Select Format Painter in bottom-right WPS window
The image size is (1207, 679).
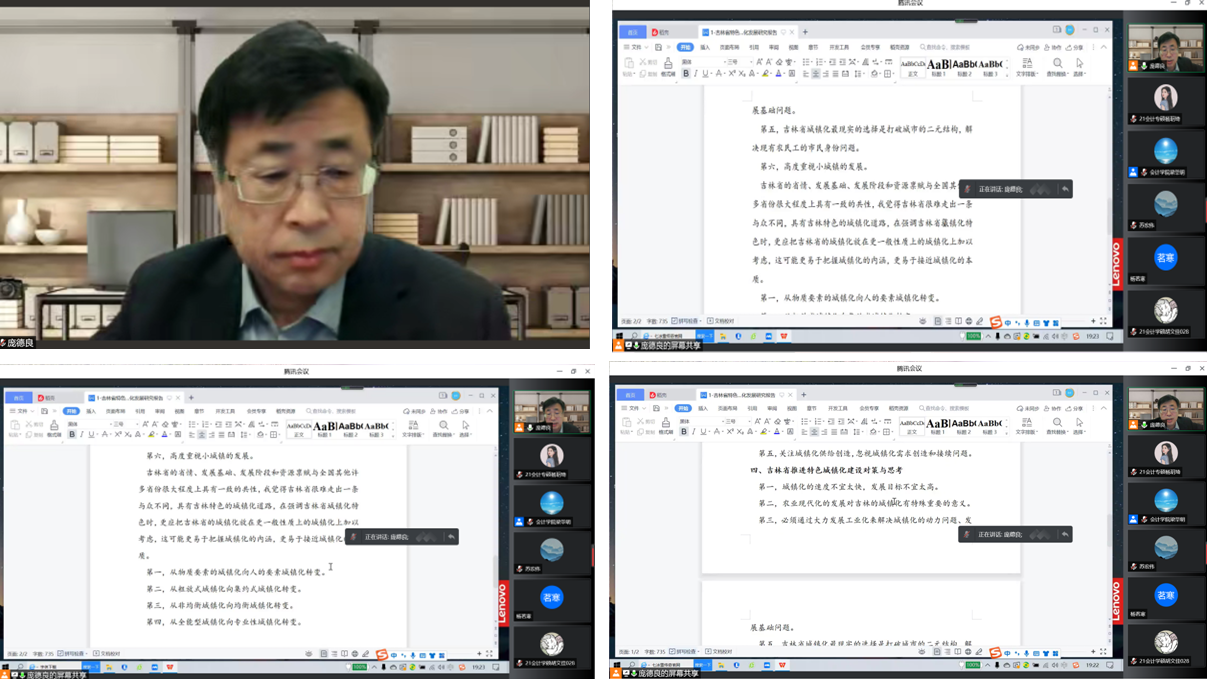[665, 427]
